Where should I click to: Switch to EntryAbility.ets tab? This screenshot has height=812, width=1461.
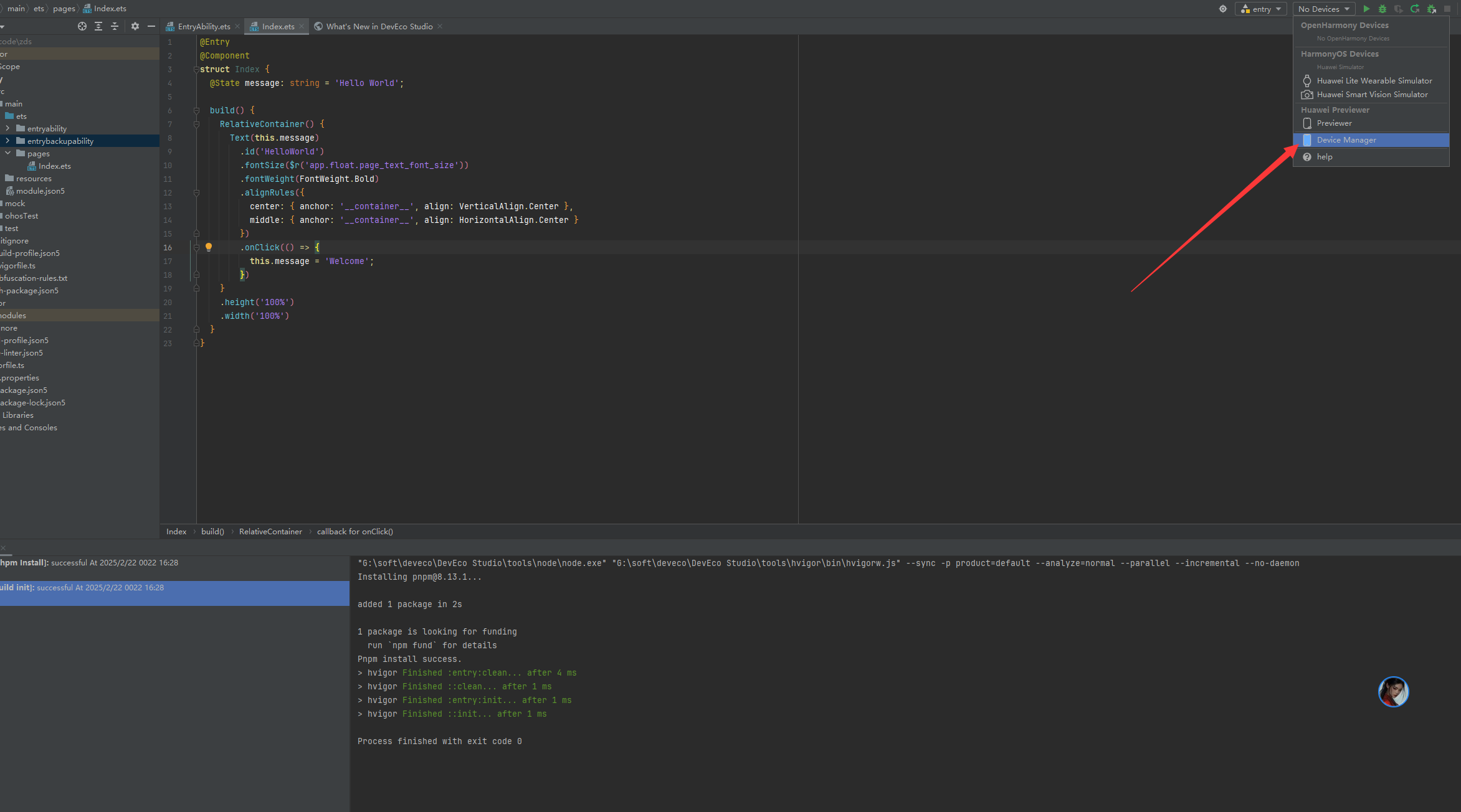coord(204,26)
